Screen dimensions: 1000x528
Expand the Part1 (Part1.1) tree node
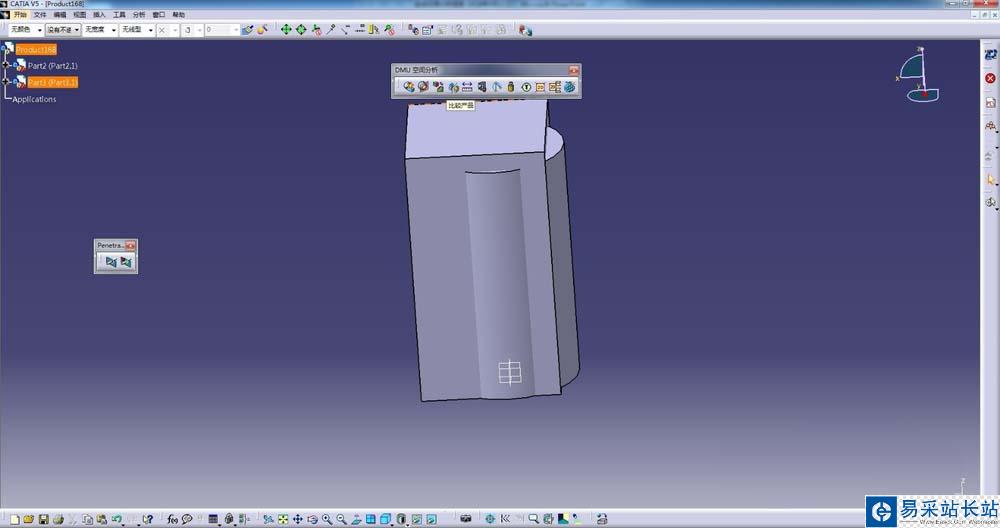(6, 82)
